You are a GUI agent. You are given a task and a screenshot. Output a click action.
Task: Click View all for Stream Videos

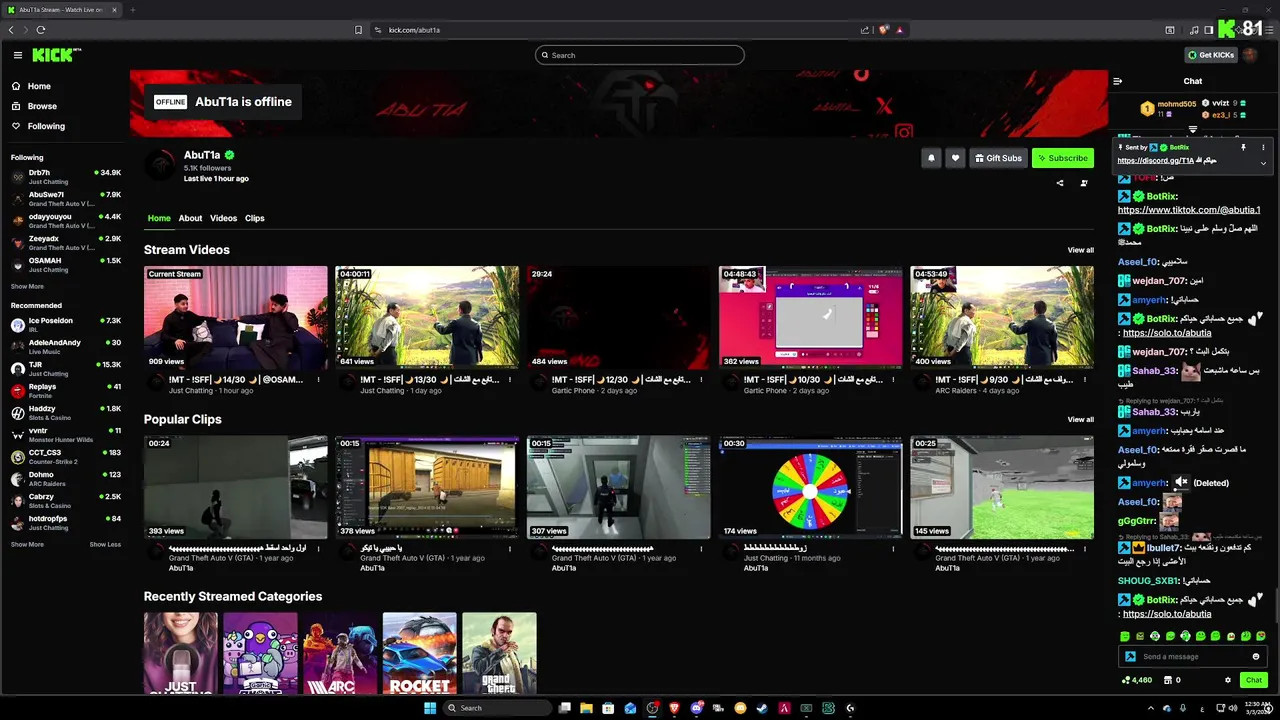pyautogui.click(x=1080, y=250)
